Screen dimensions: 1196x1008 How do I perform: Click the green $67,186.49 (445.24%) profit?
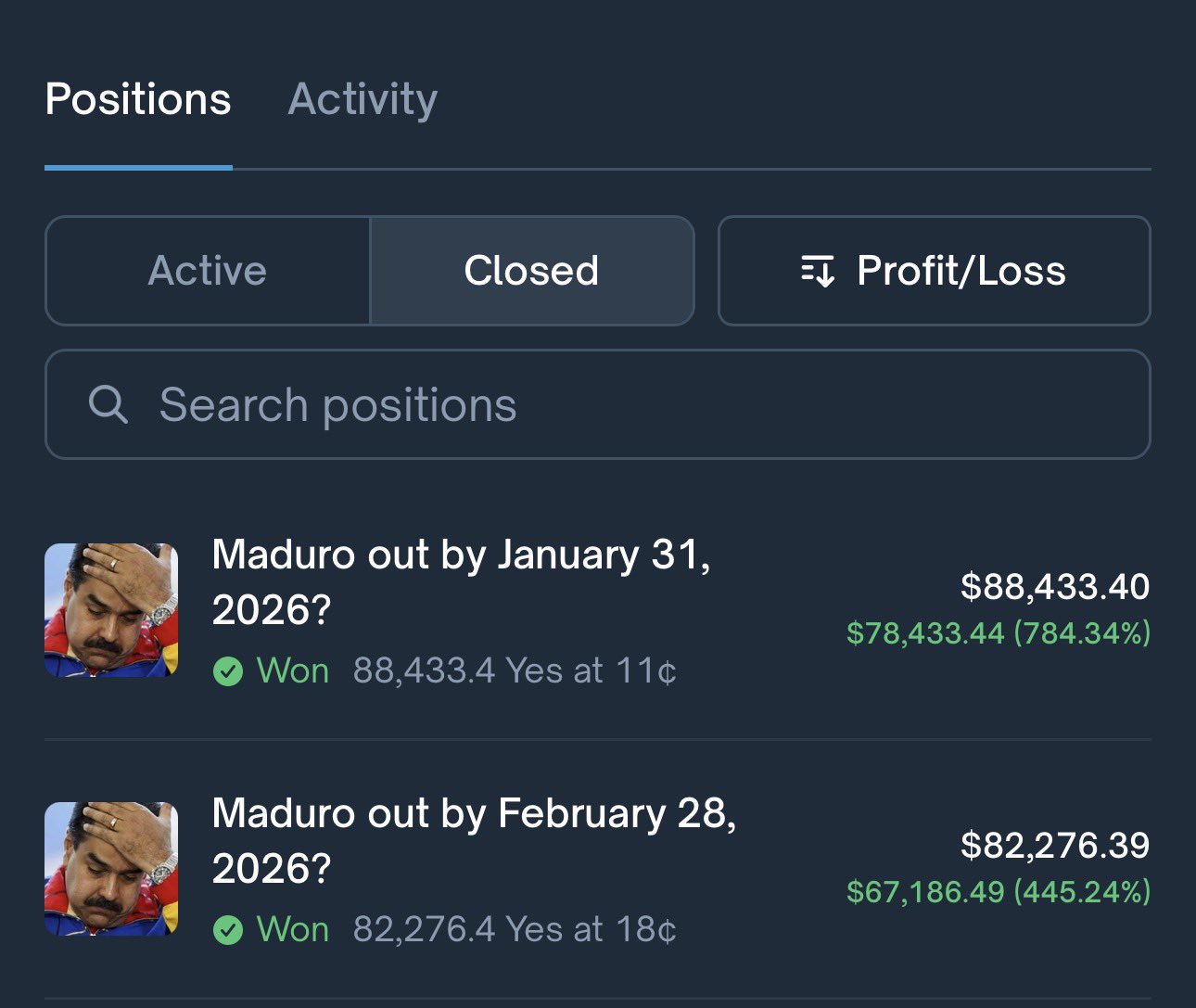999,892
